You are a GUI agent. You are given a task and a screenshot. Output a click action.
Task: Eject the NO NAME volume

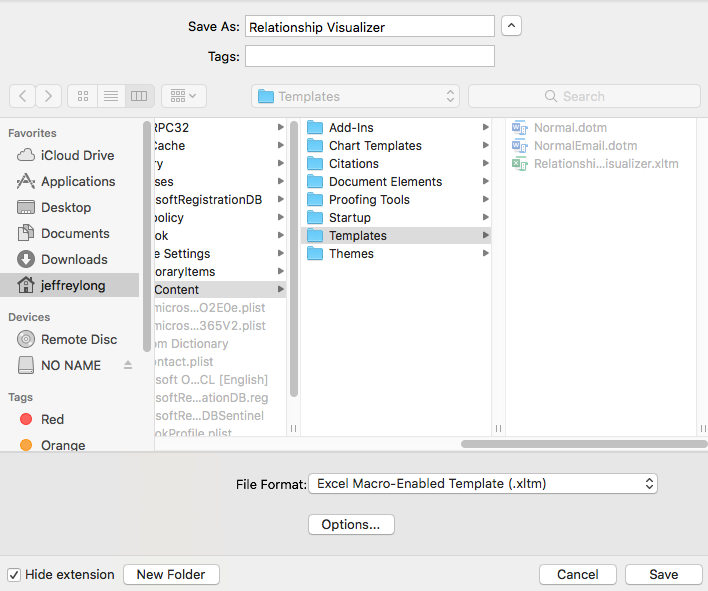tap(128, 366)
